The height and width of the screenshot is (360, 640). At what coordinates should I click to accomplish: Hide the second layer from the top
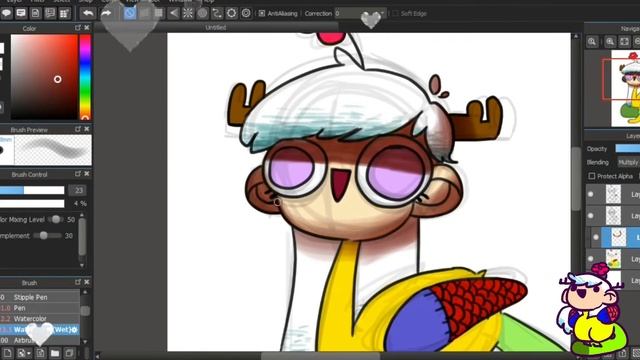591,216
